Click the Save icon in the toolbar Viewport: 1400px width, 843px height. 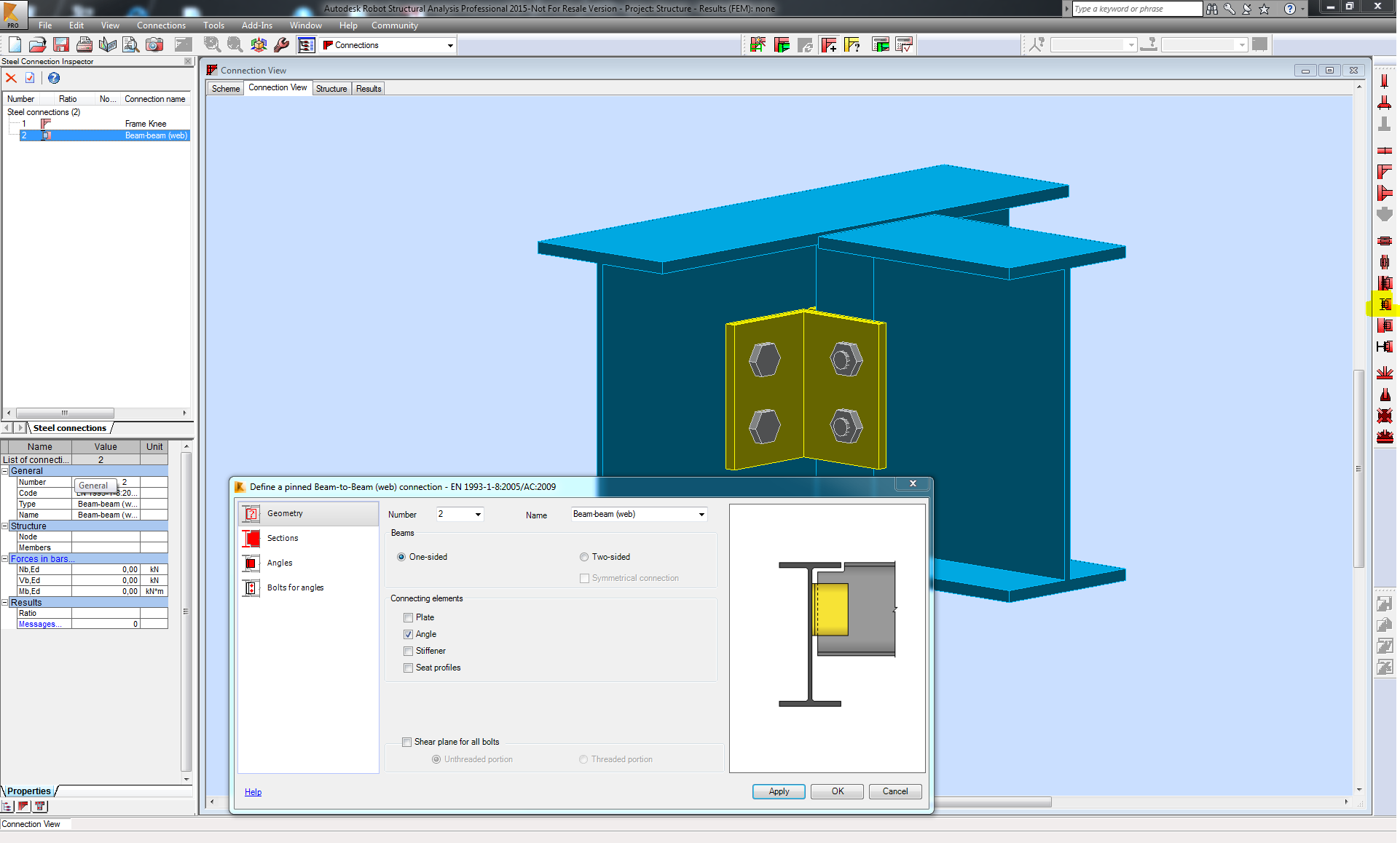coord(60,44)
